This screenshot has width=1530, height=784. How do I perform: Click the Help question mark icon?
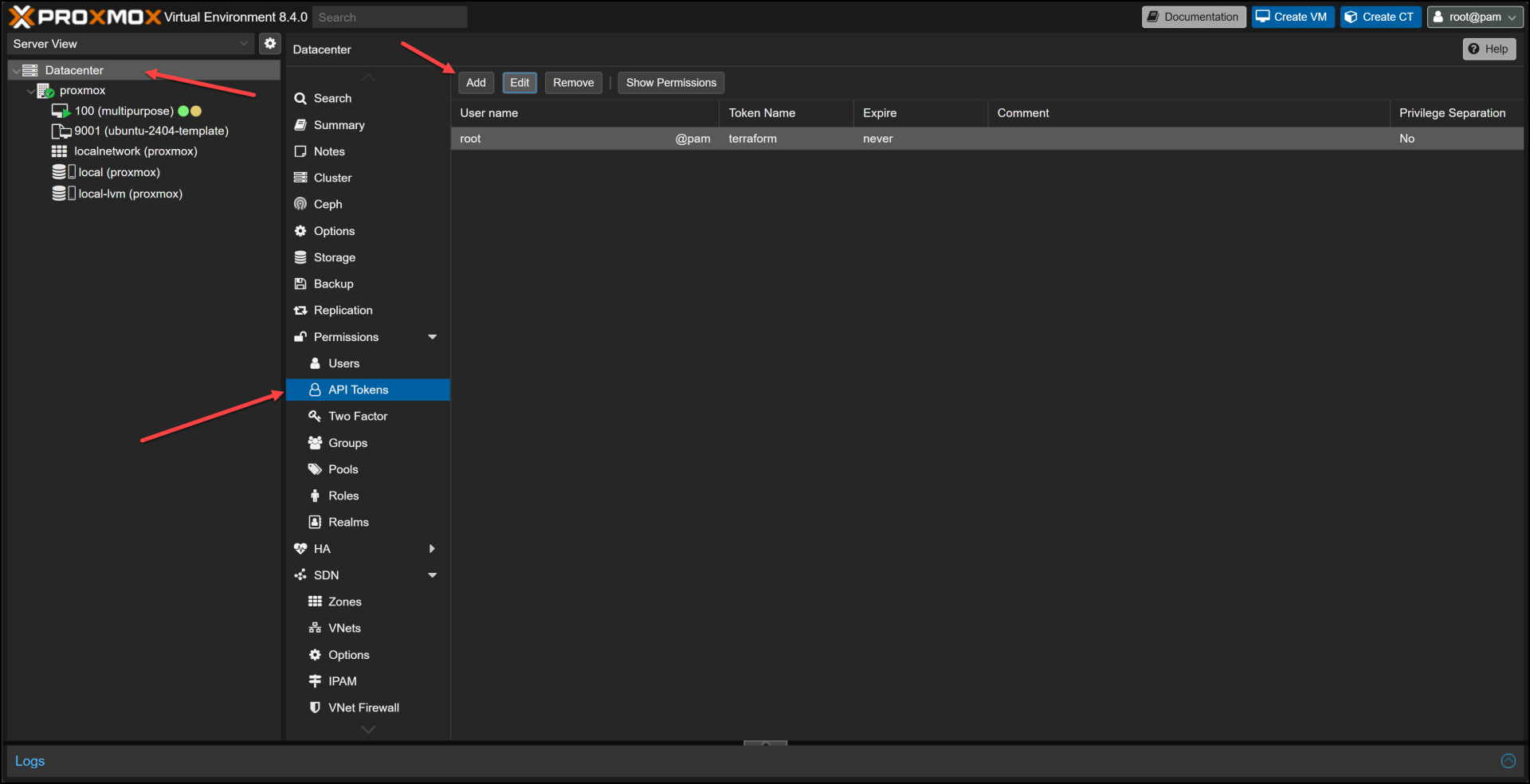(1474, 49)
